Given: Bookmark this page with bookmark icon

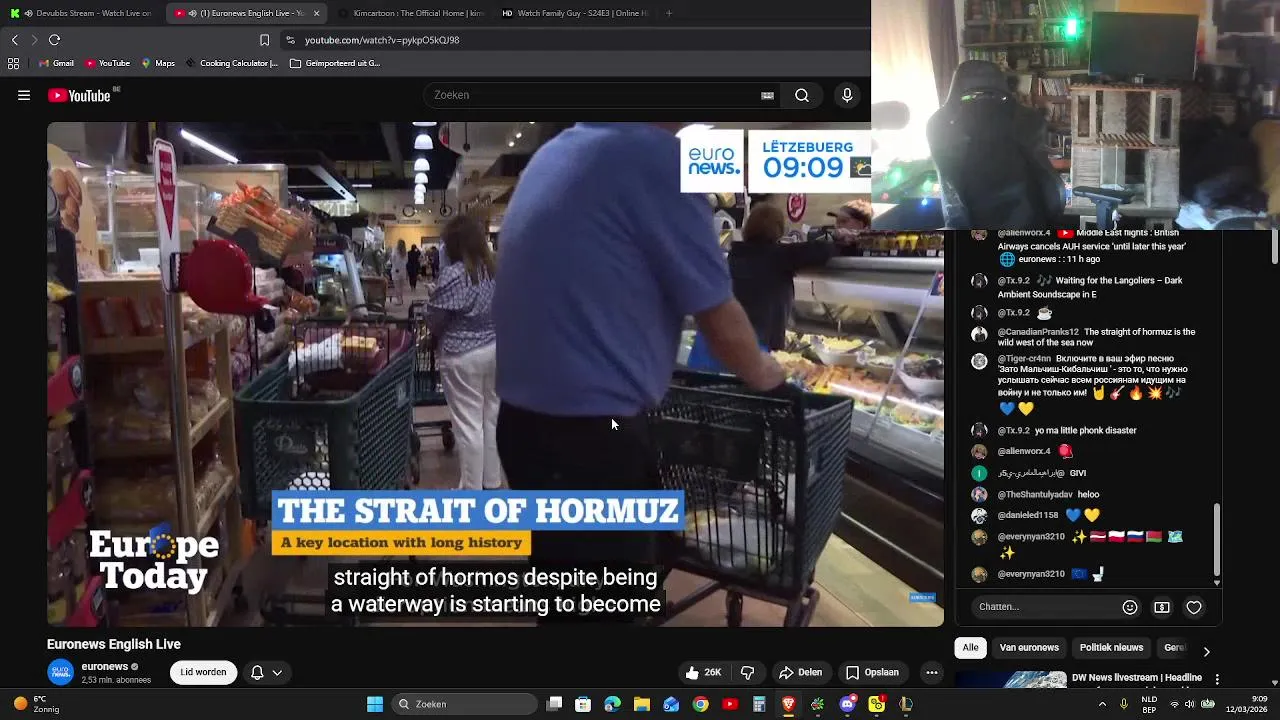Looking at the screenshot, I should point(264,40).
